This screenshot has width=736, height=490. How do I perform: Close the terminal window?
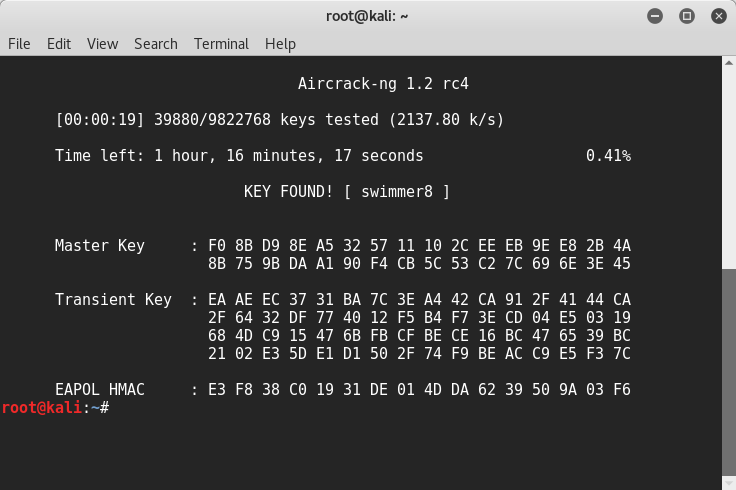tap(719, 16)
